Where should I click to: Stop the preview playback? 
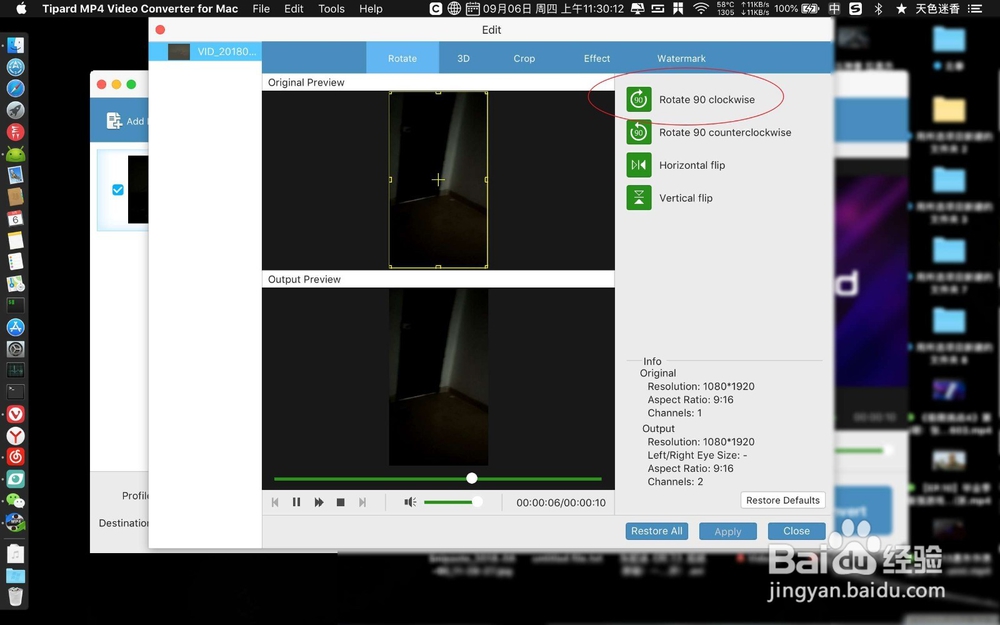point(341,503)
